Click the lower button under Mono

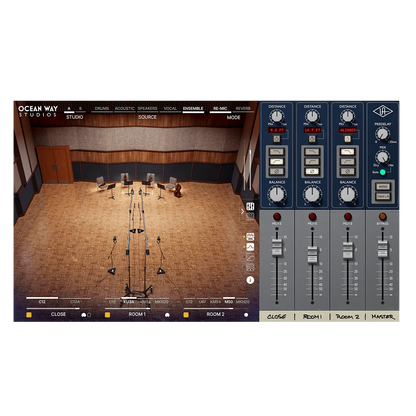383,197
